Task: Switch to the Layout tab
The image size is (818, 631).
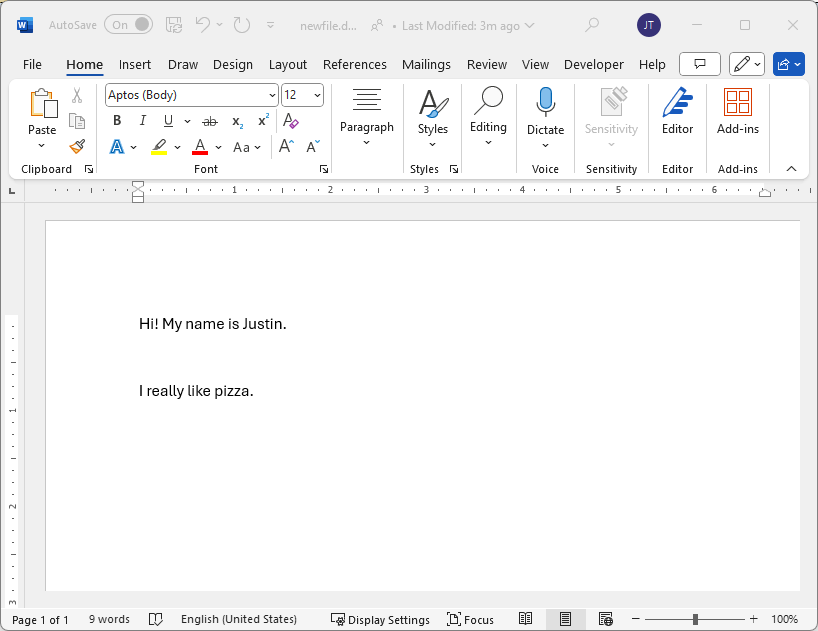Action: (288, 64)
